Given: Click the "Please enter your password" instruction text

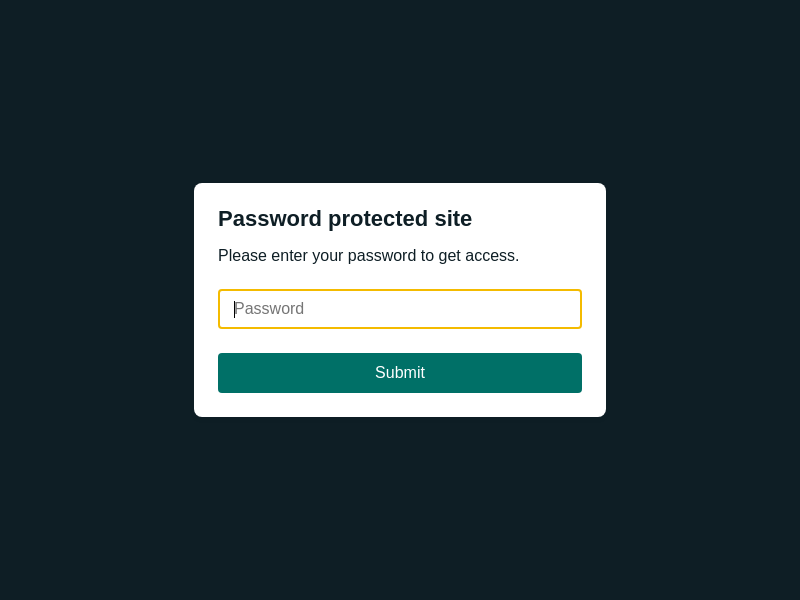Looking at the screenshot, I should [x=368, y=256].
